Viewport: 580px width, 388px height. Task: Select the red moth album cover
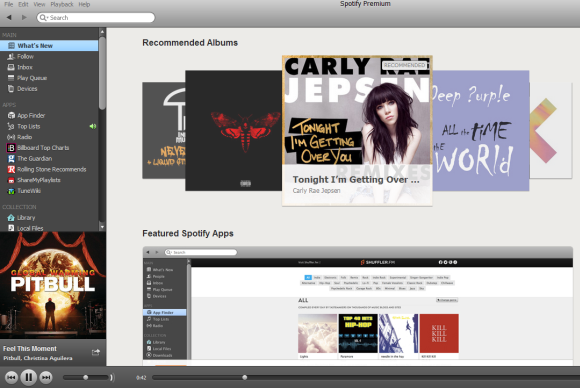click(233, 131)
